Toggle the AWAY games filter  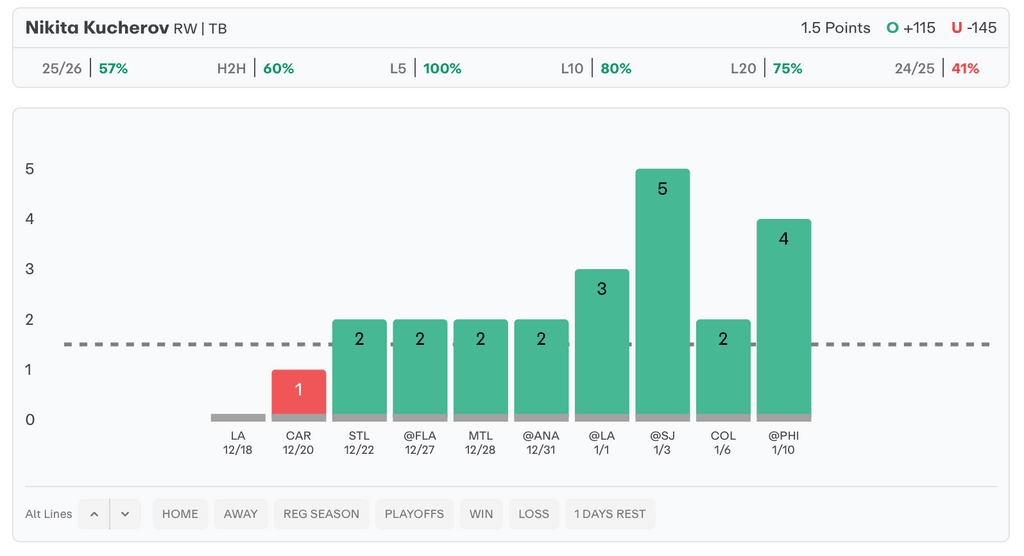[x=240, y=514]
